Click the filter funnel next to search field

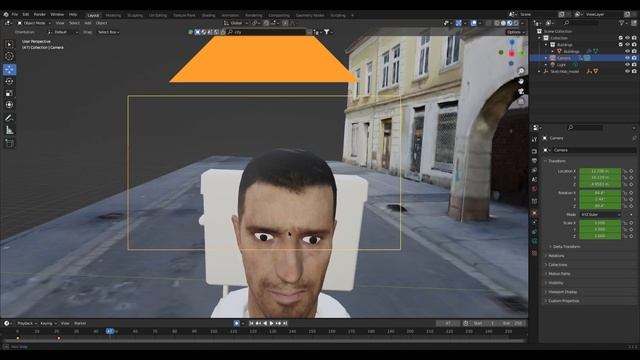point(327,32)
